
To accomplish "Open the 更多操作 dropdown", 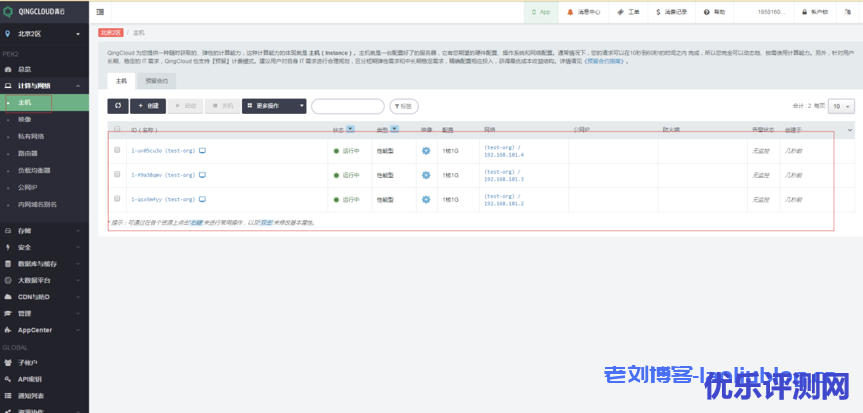I will 273,105.
